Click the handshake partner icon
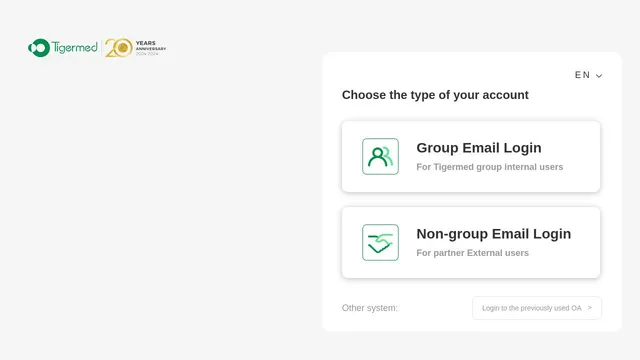The image size is (640, 360). [x=380, y=242]
